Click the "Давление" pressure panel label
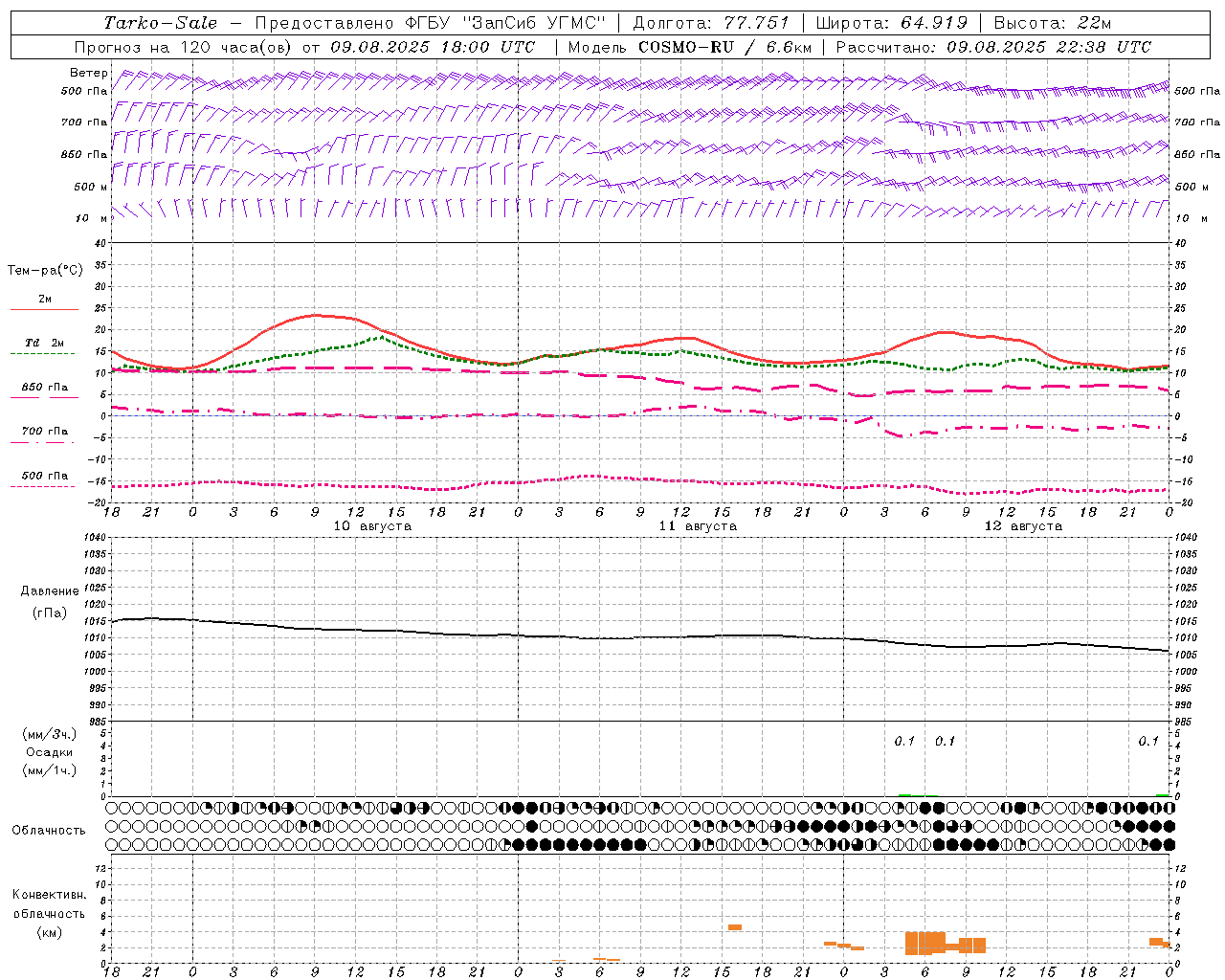Screen dimensions: 1225x980 pos(50,591)
